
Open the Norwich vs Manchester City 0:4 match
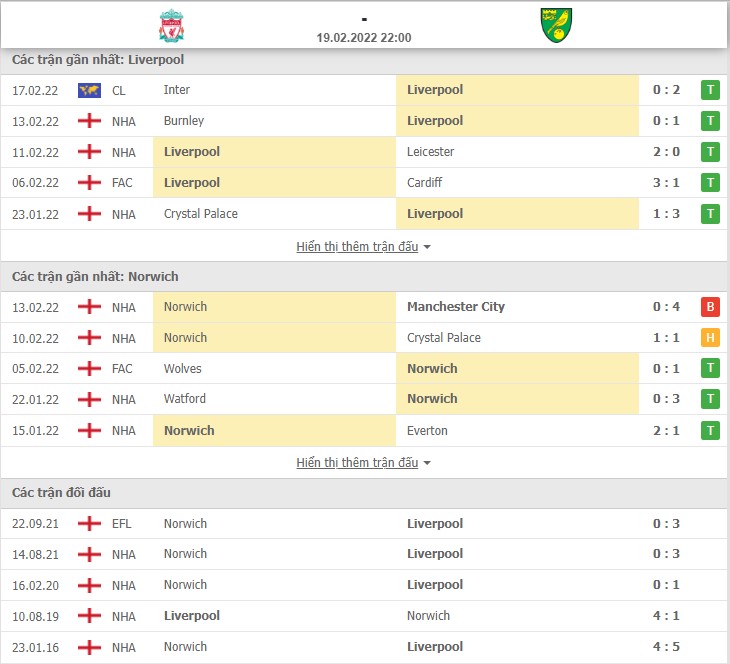364,307
